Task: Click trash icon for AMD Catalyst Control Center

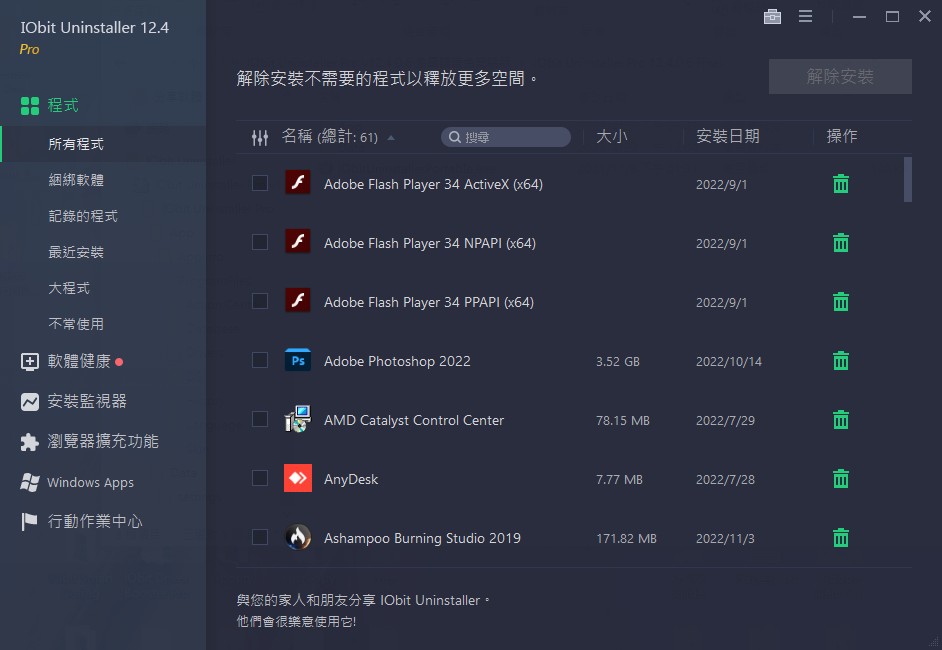Action: [x=840, y=419]
